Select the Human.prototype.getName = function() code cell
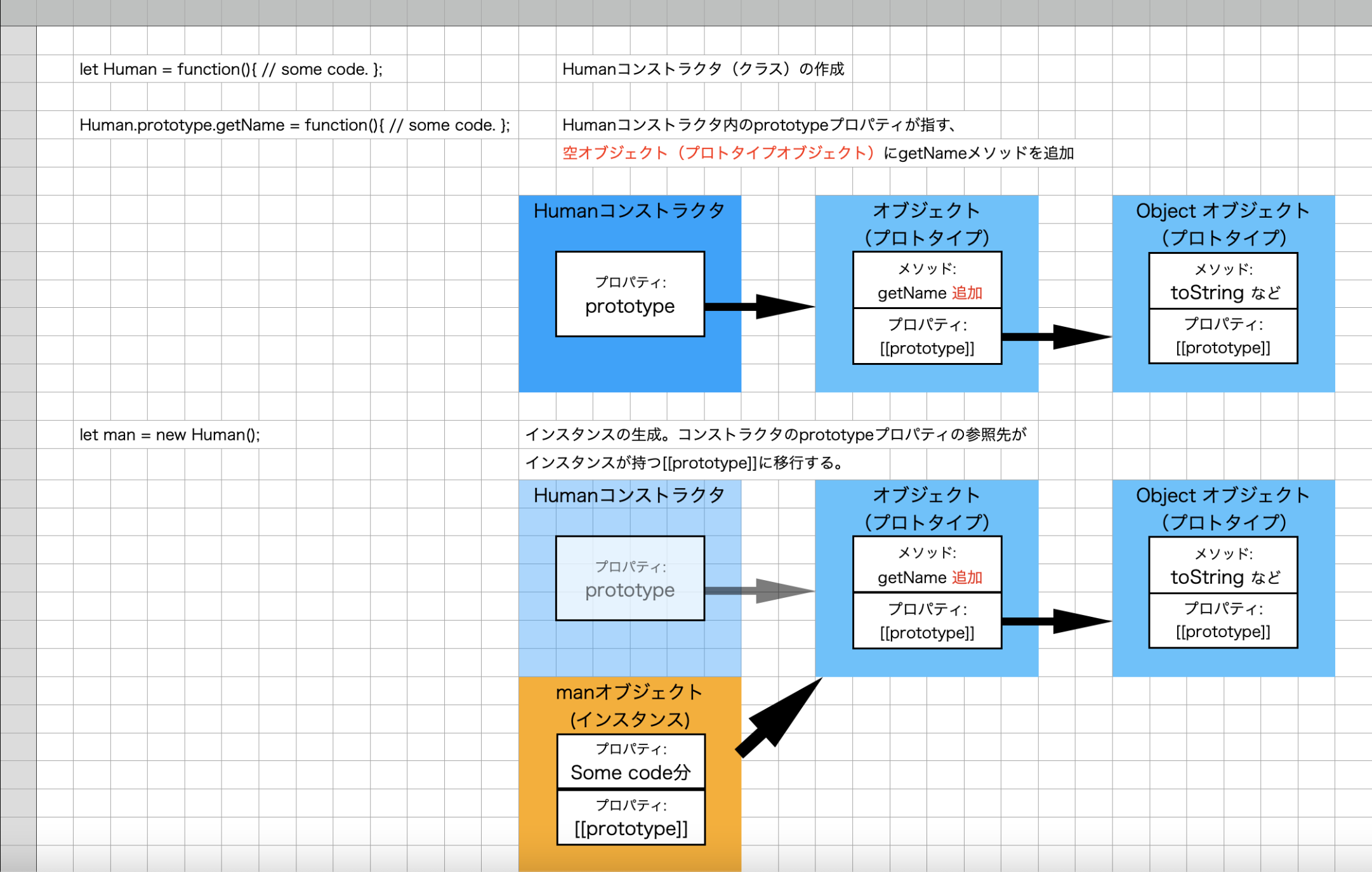The width and height of the screenshot is (1372, 872). click(x=295, y=125)
